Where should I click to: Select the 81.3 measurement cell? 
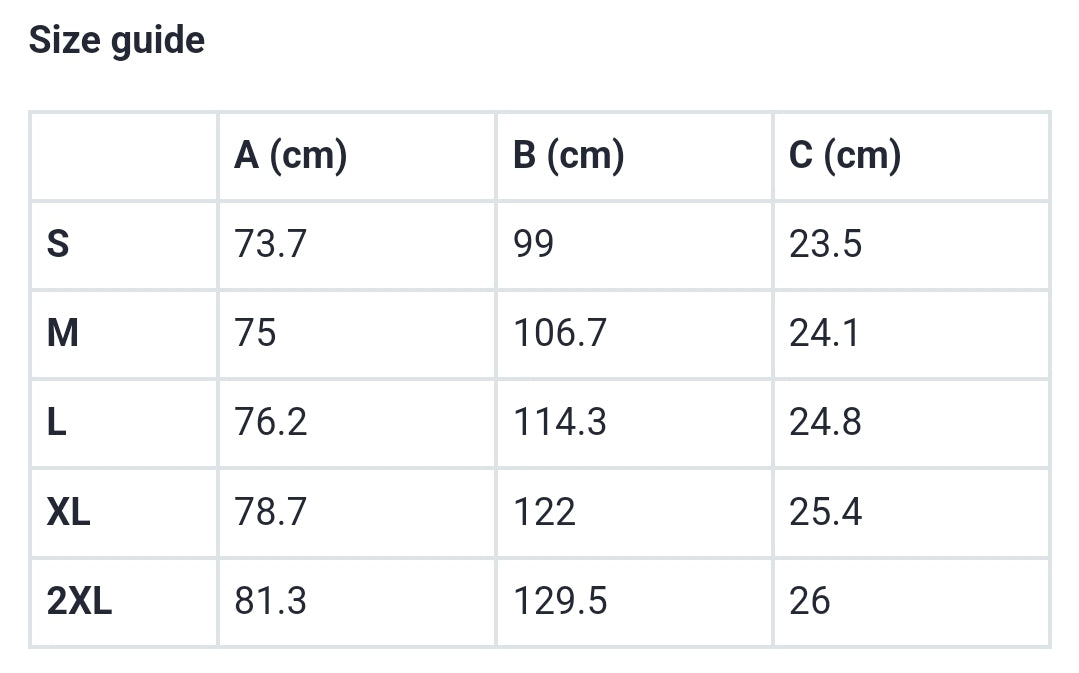270,601
